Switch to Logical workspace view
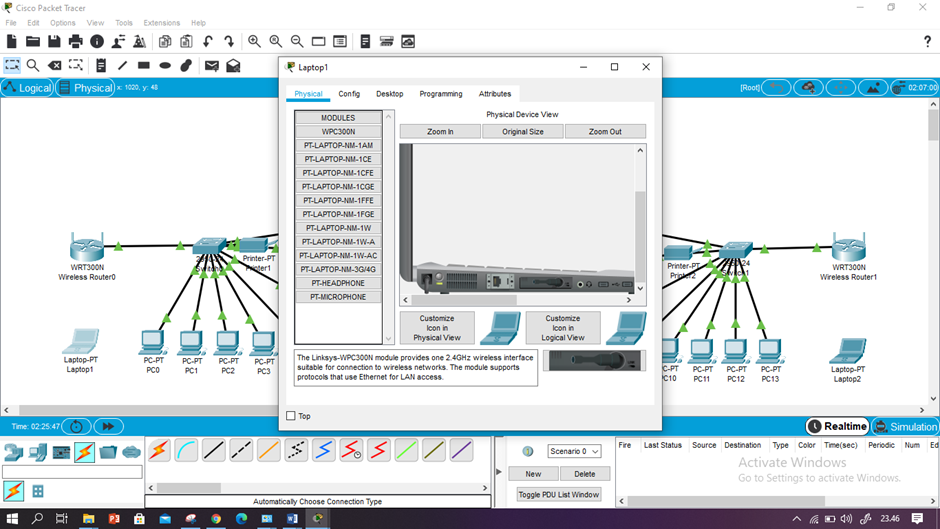Viewport: 940px width, 529px height. click(x=28, y=88)
